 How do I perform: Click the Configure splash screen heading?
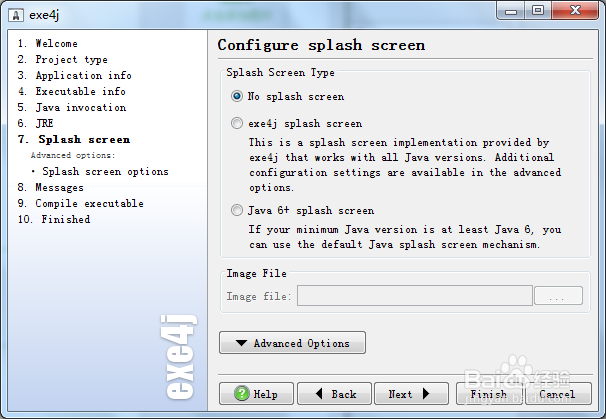pyautogui.click(x=322, y=45)
